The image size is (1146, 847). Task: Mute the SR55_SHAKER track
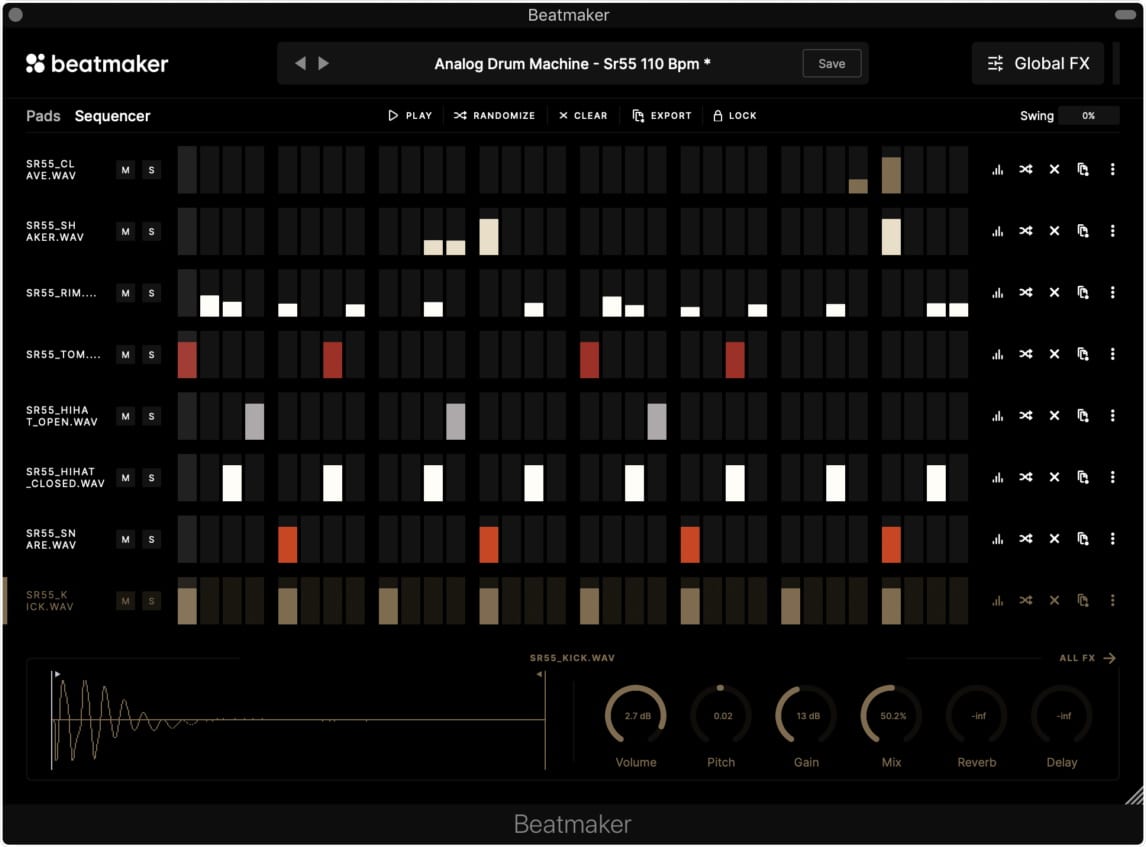click(126, 232)
